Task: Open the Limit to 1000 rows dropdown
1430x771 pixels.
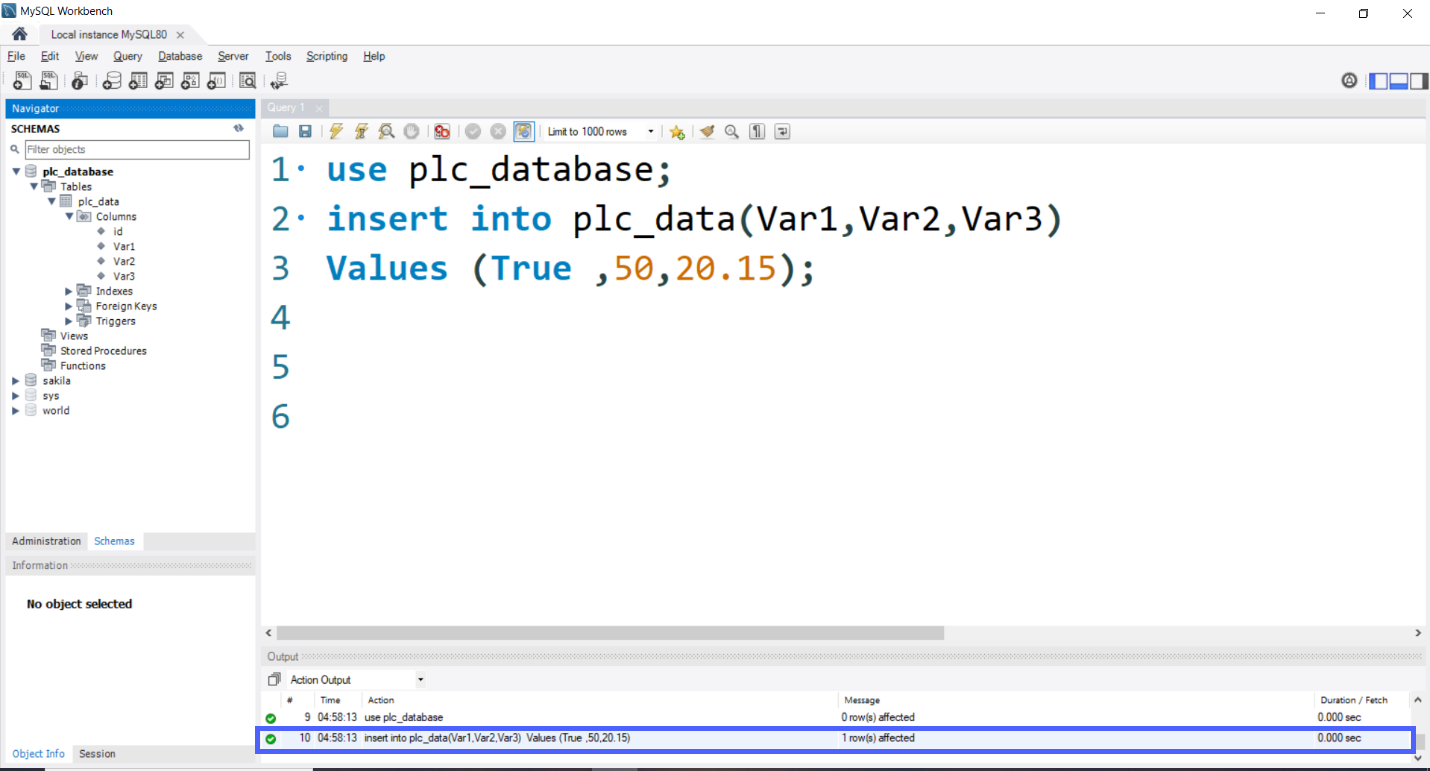Action: [650, 131]
